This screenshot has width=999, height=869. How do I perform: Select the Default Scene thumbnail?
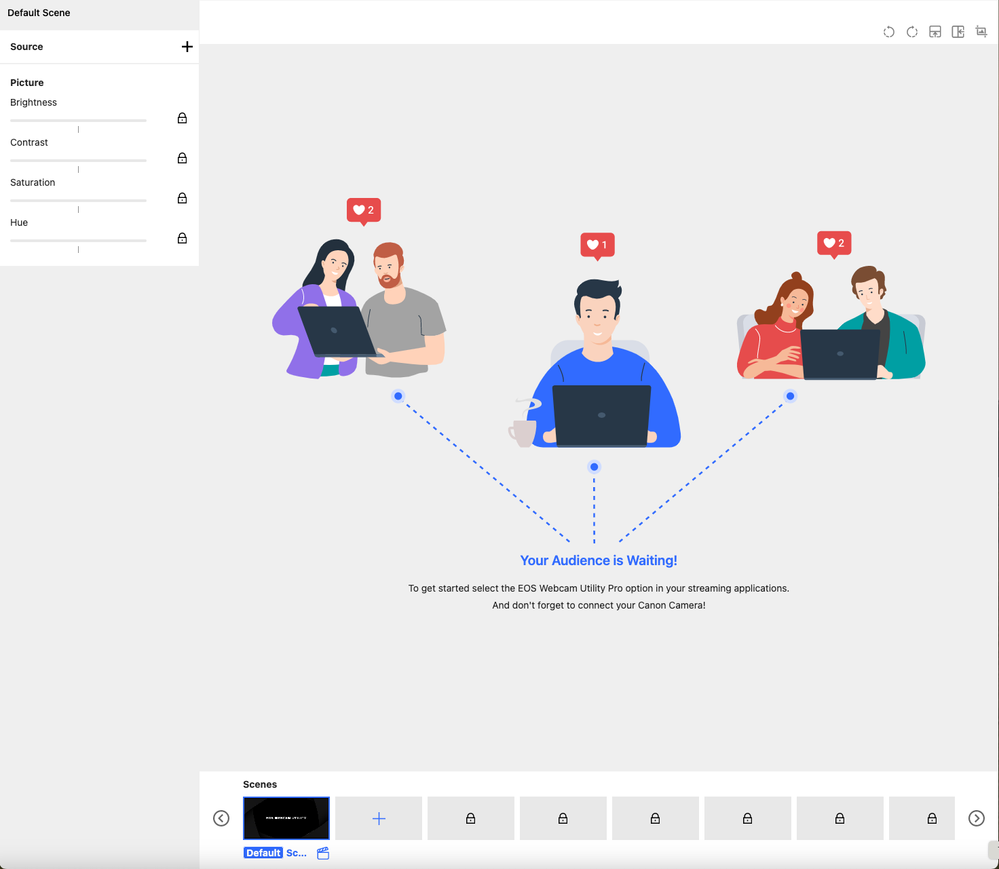coord(286,818)
